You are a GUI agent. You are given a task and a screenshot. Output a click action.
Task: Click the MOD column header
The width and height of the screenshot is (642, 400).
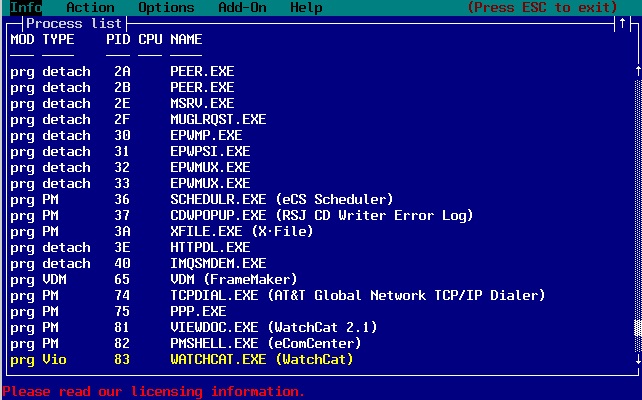click(x=22, y=39)
